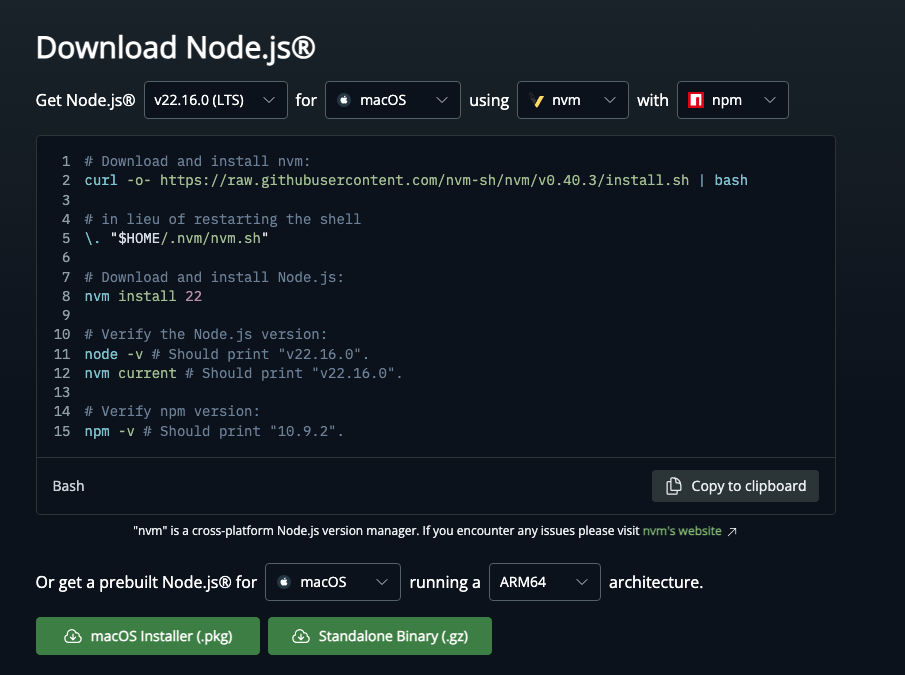Click the 'Download Node.js®' heading
Image resolution: width=905 pixels, height=675 pixels.
[176, 47]
